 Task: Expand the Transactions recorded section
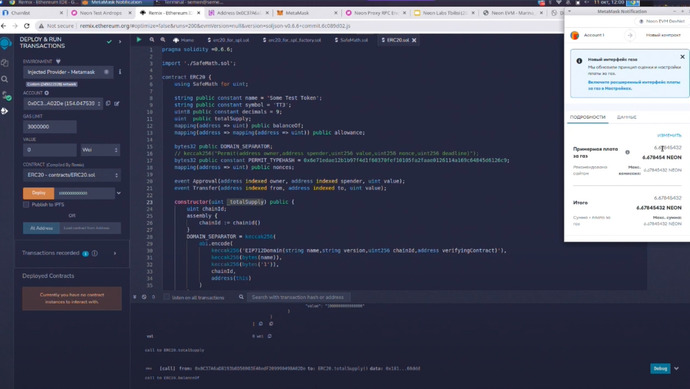tap(115, 253)
